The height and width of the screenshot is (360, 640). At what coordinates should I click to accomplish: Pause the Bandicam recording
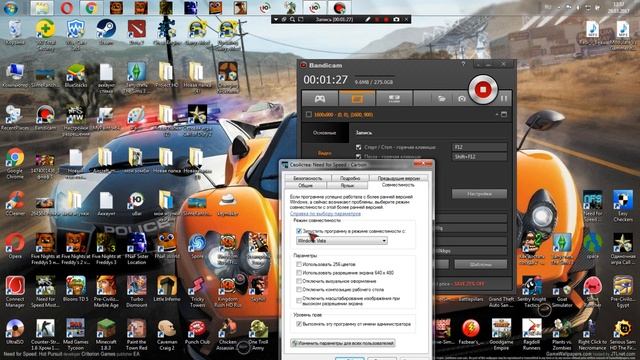[x=504, y=99]
